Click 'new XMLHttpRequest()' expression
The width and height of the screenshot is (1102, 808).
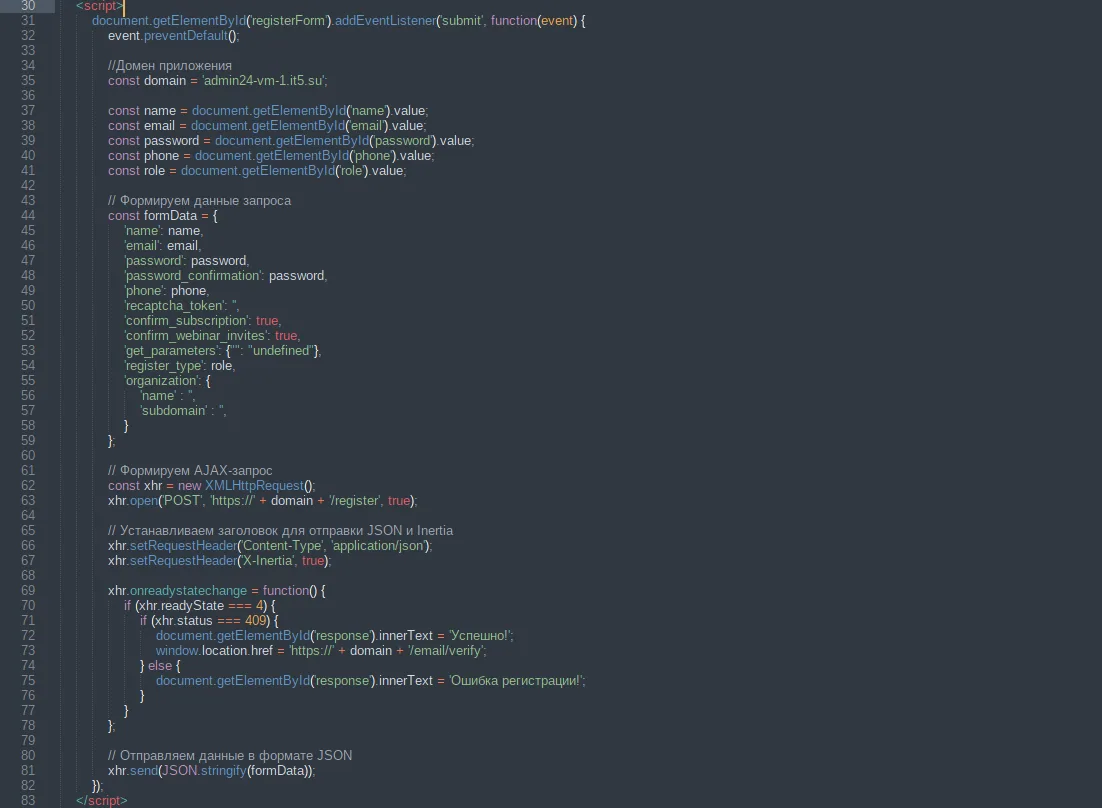245,486
